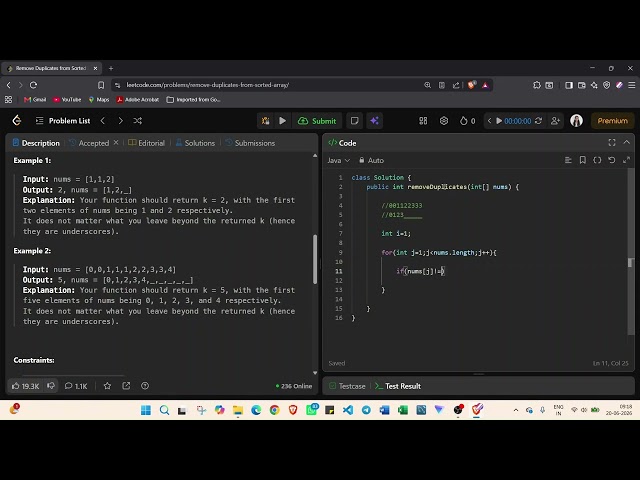This screenshot has width=640, height=480.
Task: Share the problem via share icon
Action: pos(126,386)
